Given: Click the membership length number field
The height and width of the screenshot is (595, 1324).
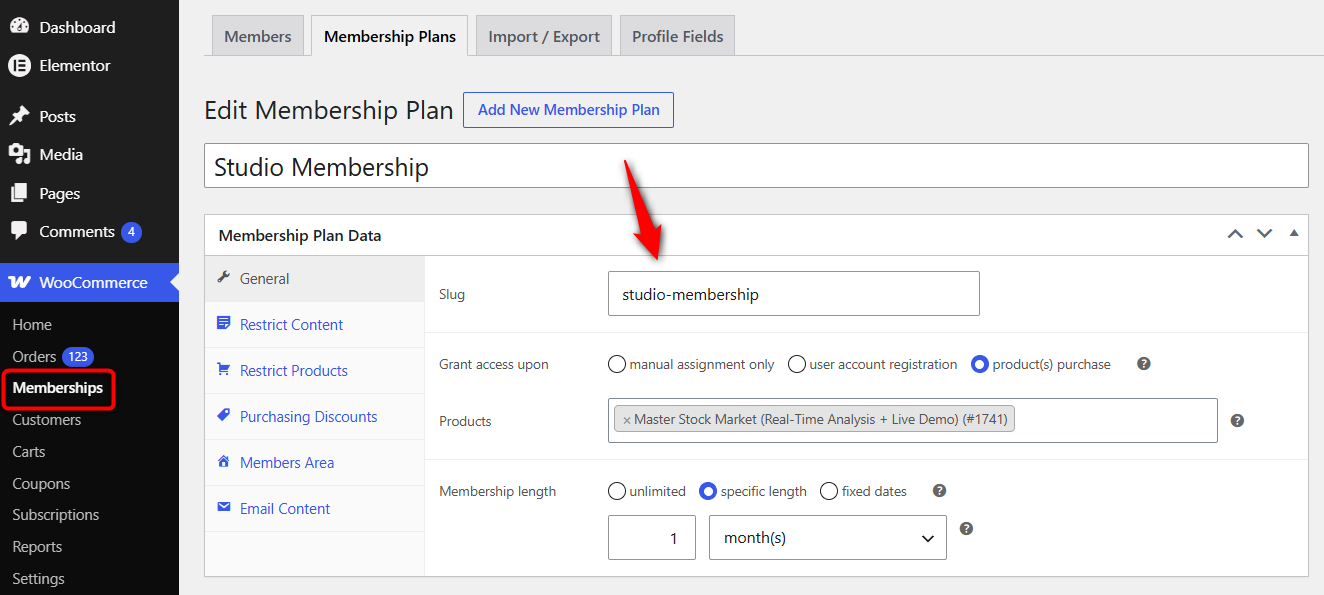Looking at the screenshot, I should coord(652,538).
